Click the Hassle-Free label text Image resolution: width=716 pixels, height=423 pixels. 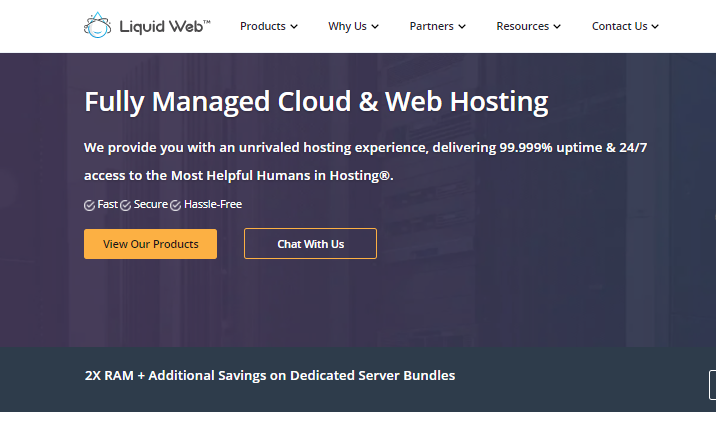[x=213, y=204]
